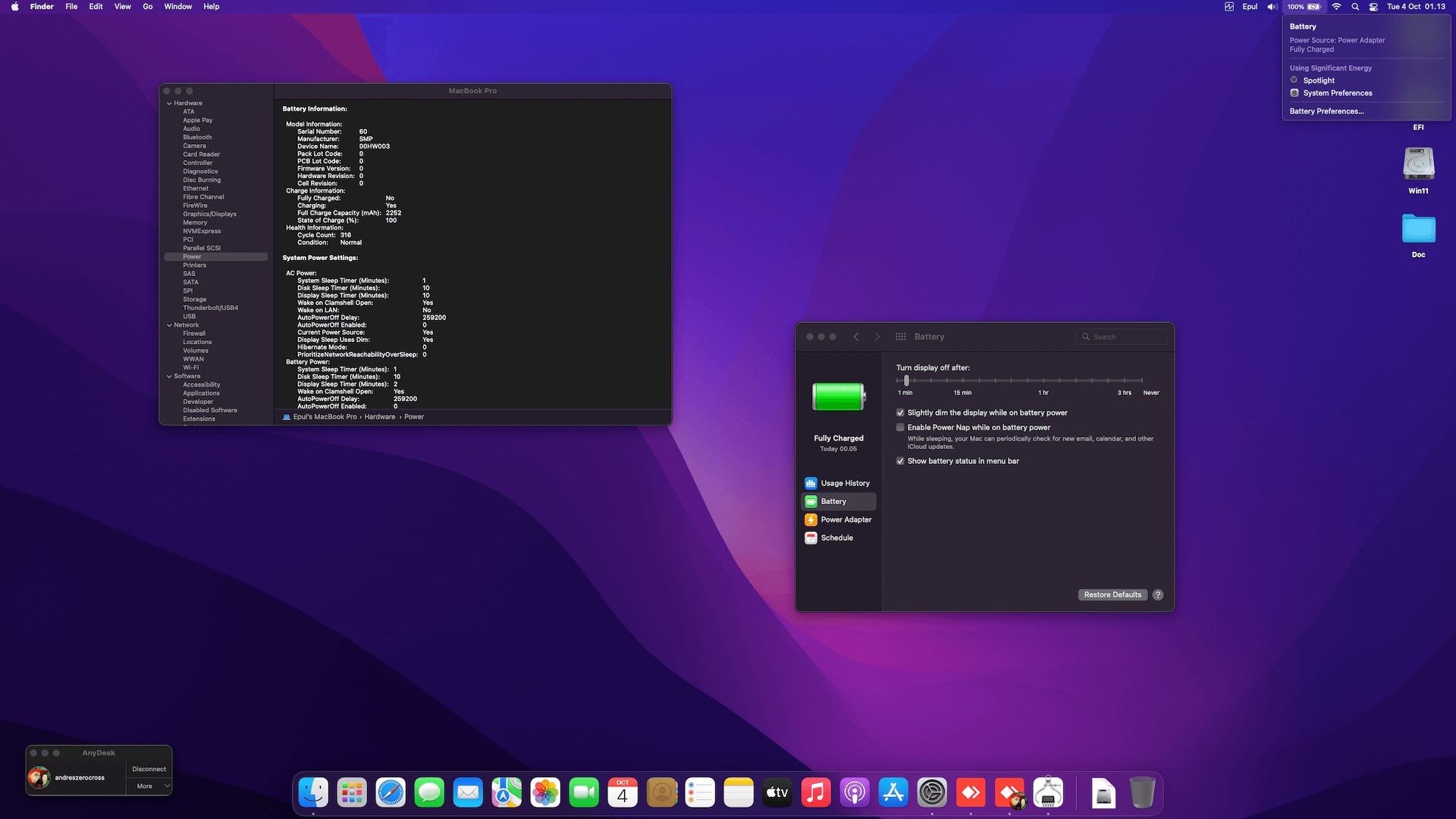Open Photos app in the Dock
The width and height of the screenshot is (1456, 819).
(545, 792)
